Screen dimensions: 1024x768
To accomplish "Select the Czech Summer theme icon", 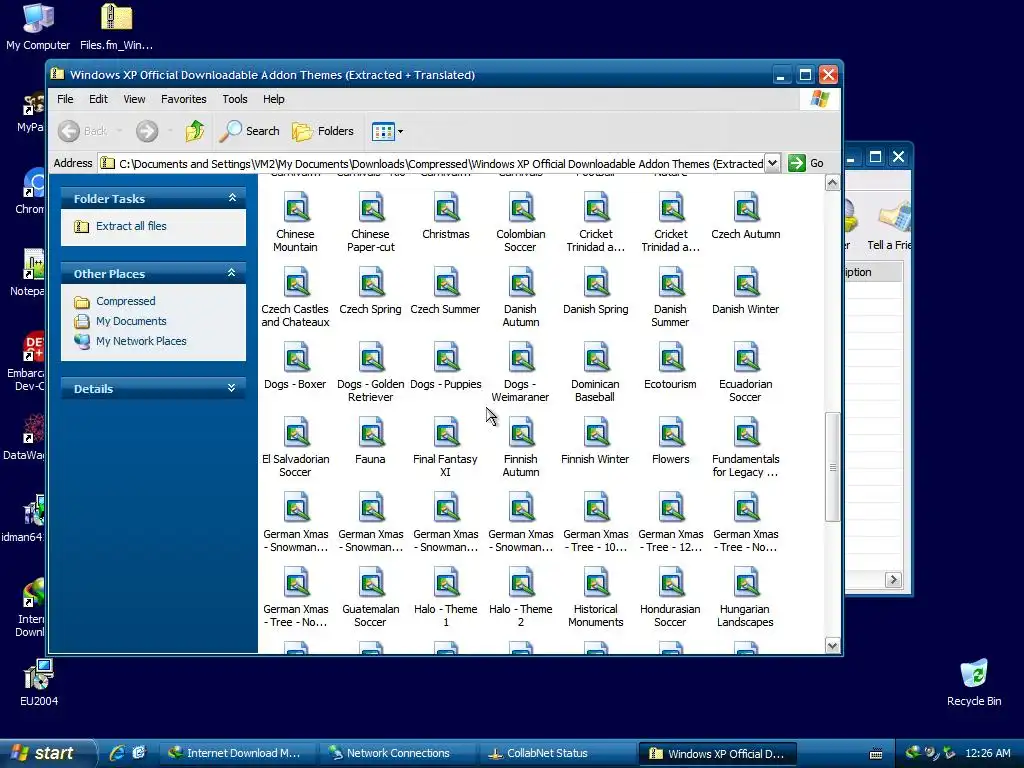I will tap(445, 290).
